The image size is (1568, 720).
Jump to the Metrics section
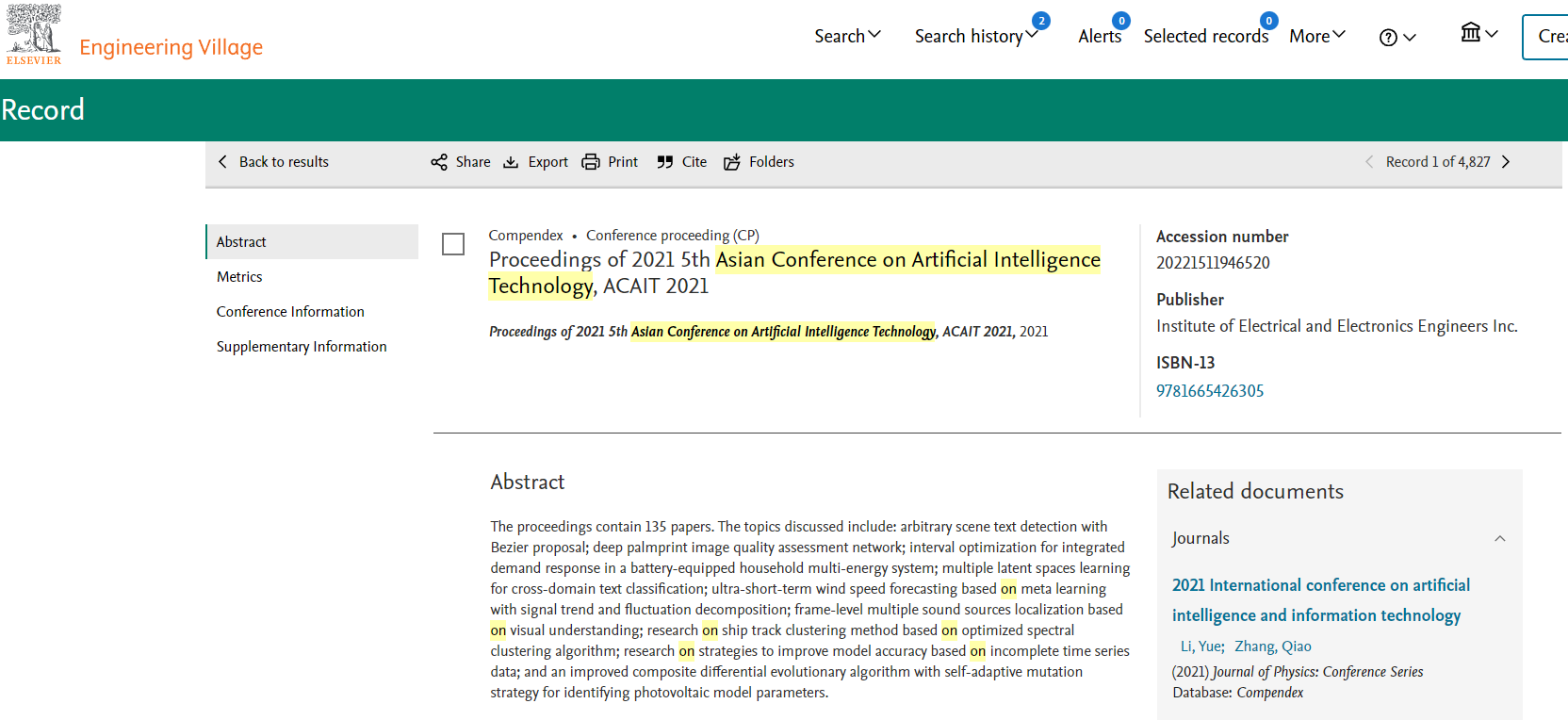pos(239,277)
